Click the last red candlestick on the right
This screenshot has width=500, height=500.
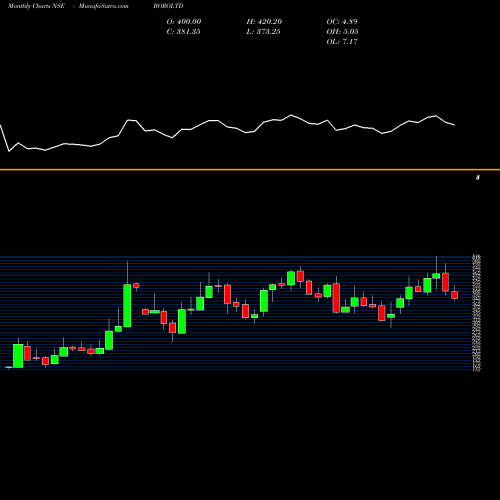pos(455,295)
